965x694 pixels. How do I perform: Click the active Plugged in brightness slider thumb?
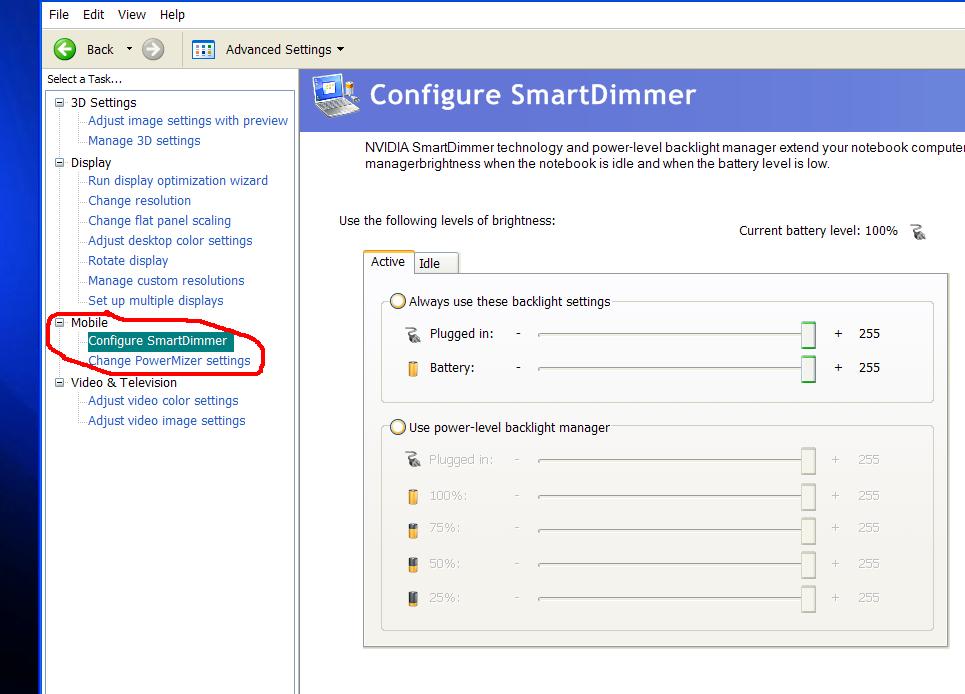point(808,335)
